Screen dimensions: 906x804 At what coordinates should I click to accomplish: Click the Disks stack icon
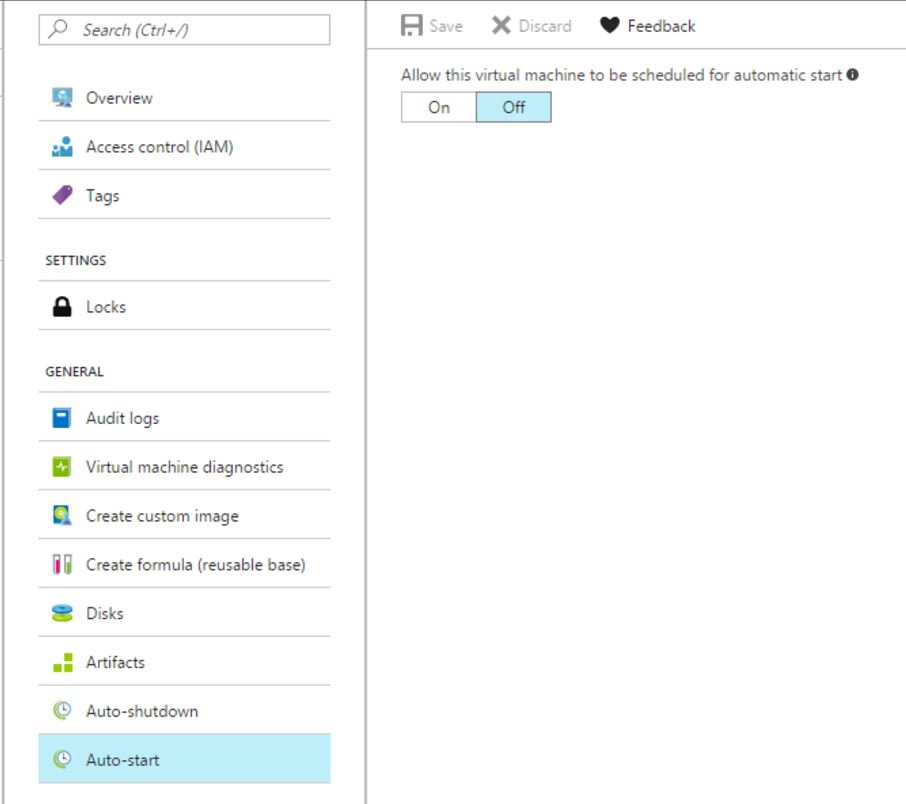pos(62,613)
